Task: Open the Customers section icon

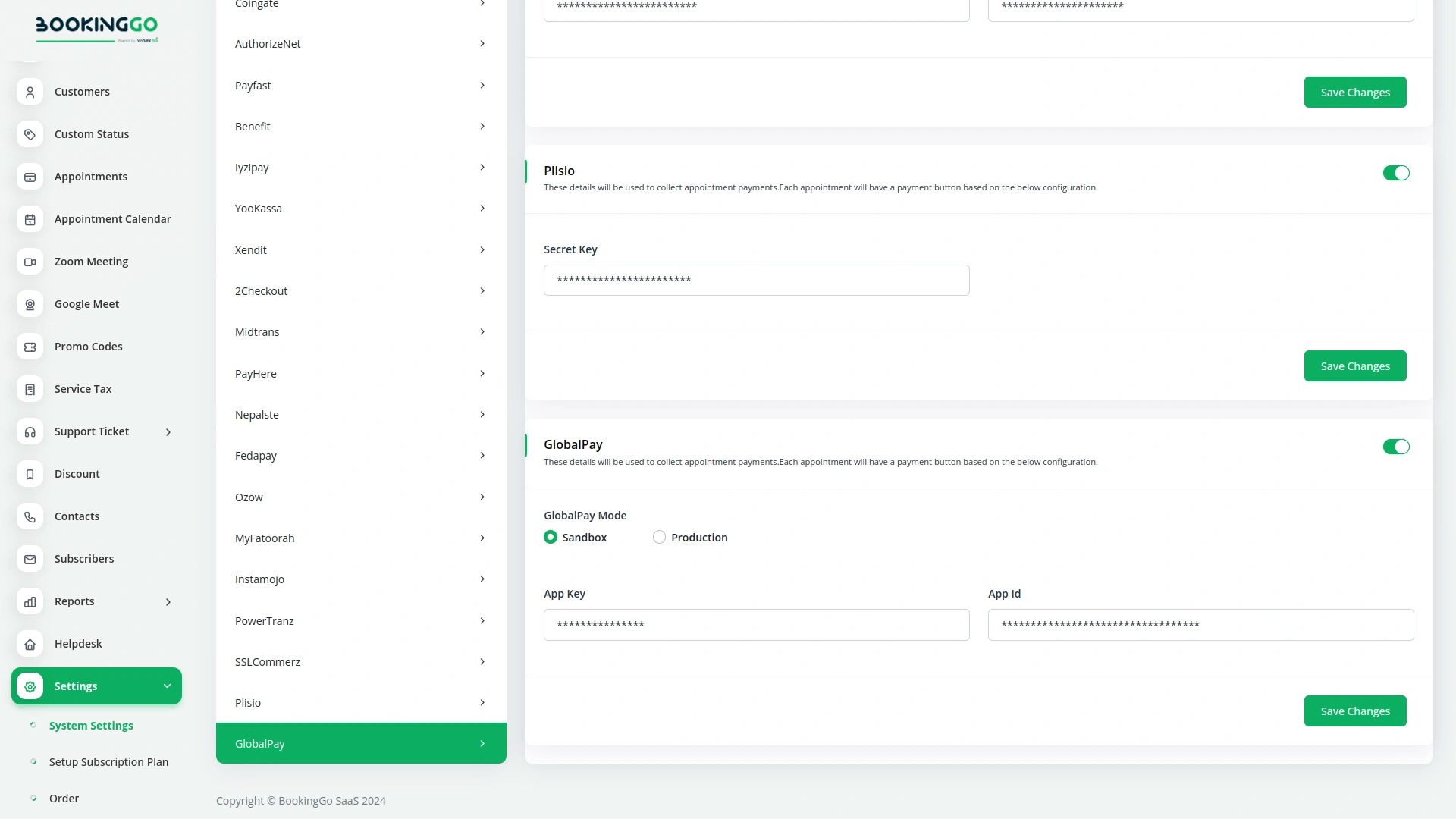Action: tap(30, 92)
